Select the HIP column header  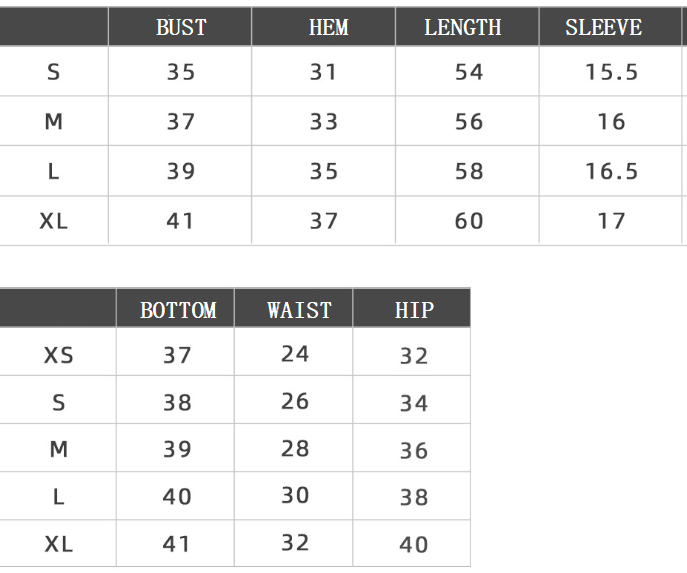(414, 310)
